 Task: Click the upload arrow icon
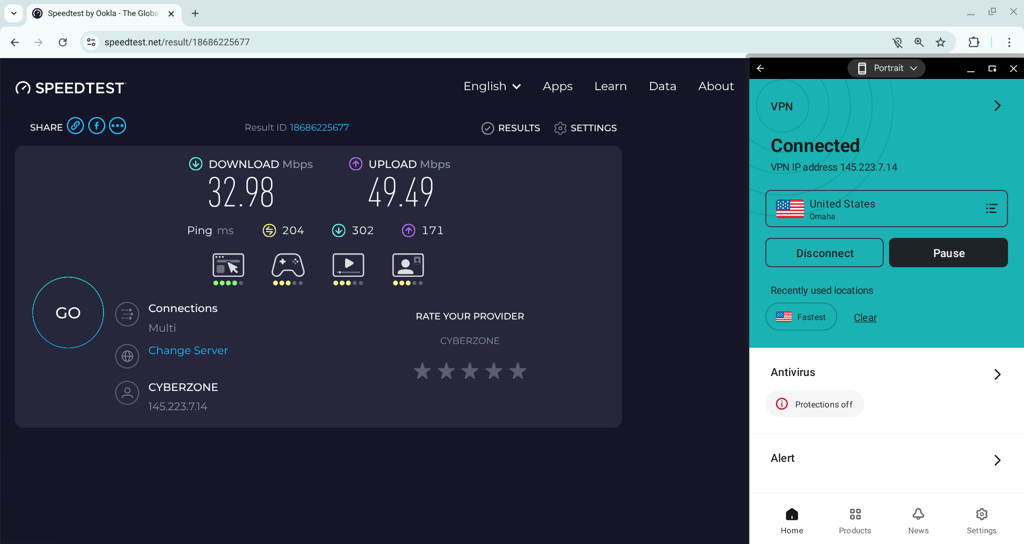click(355, 164)
